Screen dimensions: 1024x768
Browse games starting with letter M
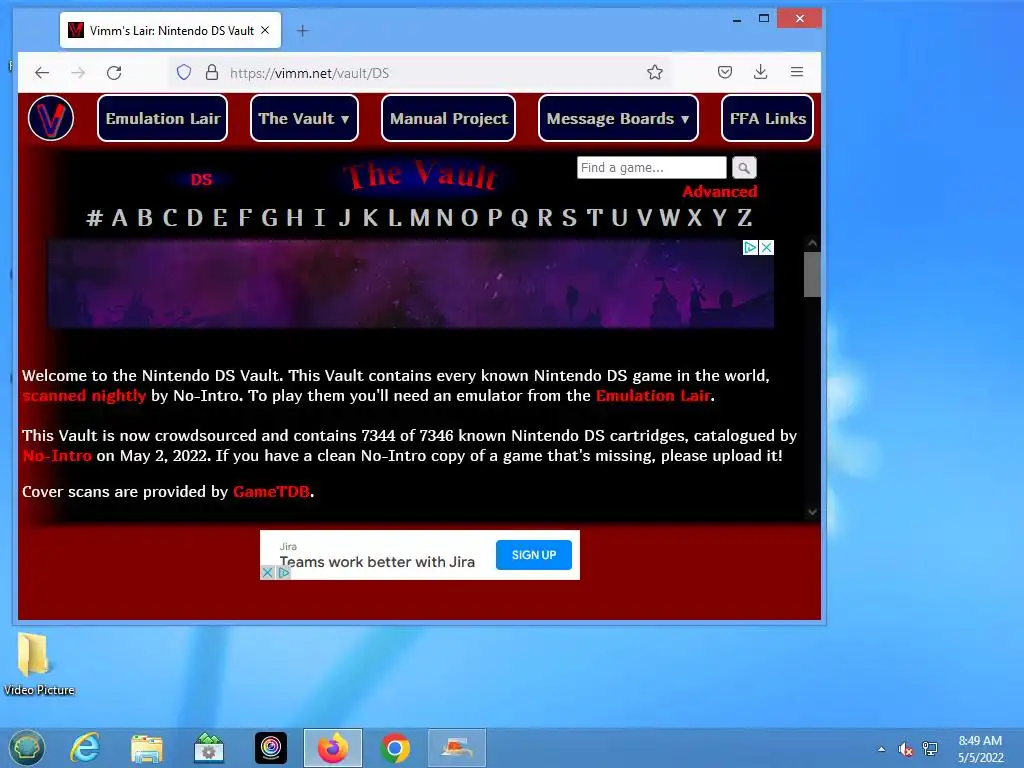(420, 217)
